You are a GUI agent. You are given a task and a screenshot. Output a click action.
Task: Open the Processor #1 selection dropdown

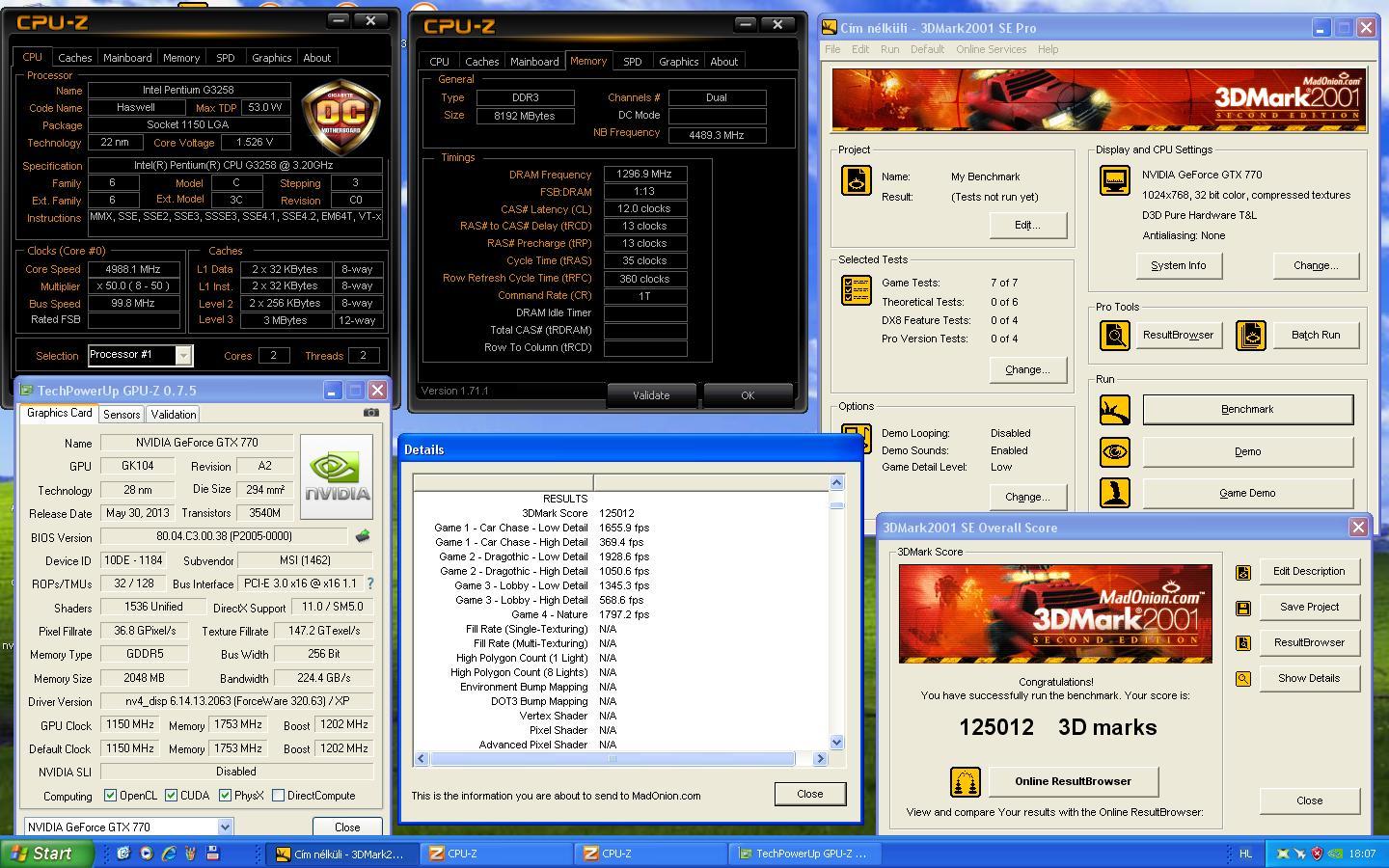[182, 356]
